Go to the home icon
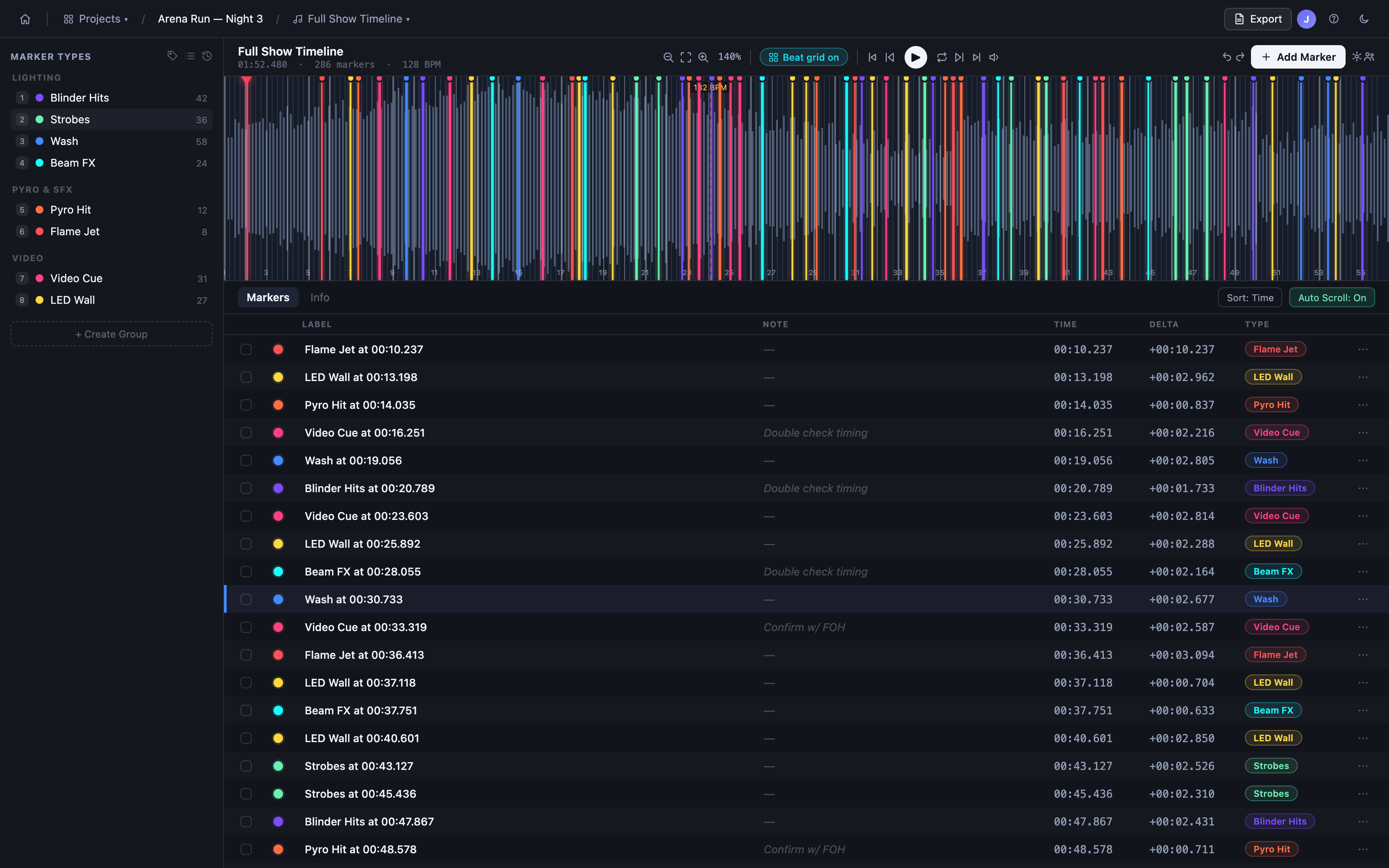 (25, 19)
